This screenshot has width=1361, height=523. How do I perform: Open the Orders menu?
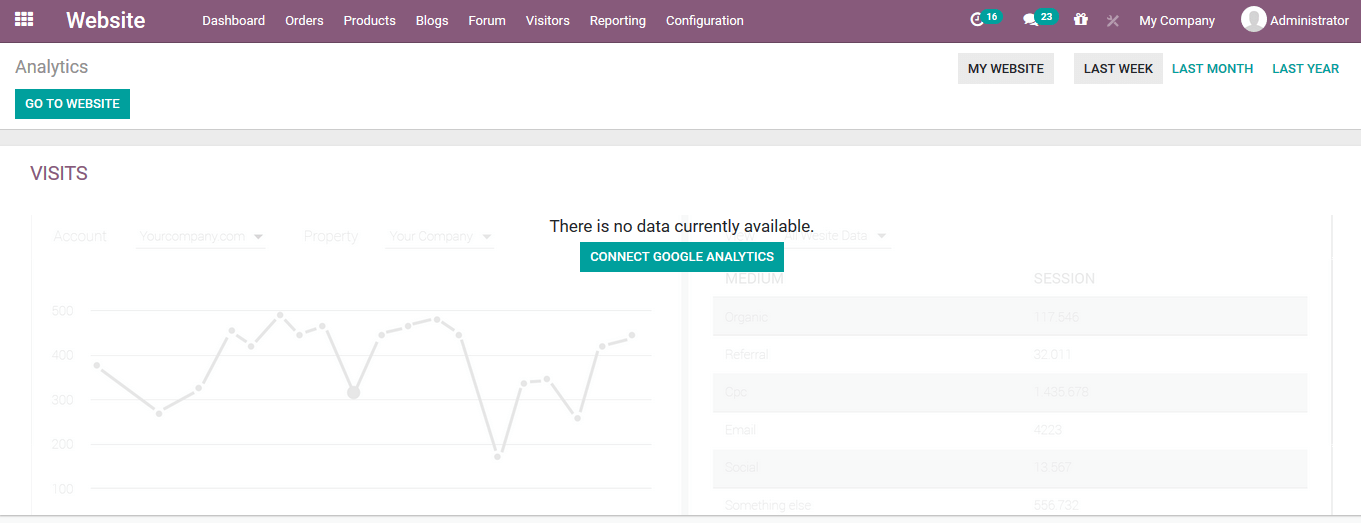pos(304,21)
